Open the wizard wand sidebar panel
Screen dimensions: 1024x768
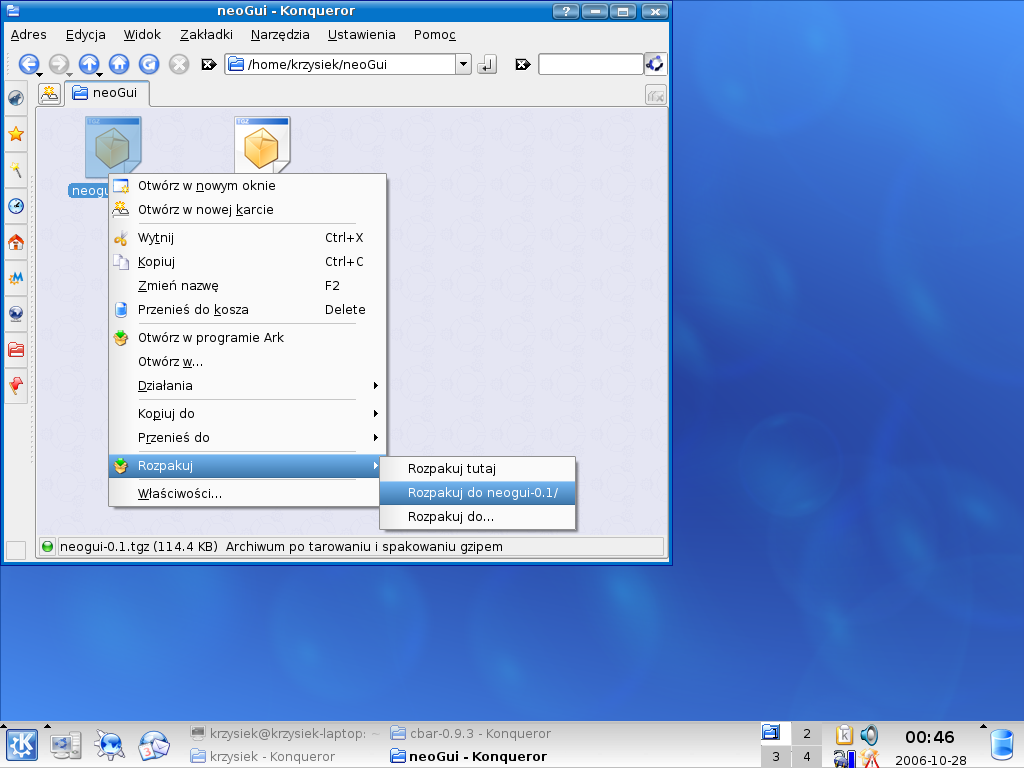[x=16, y=170]
